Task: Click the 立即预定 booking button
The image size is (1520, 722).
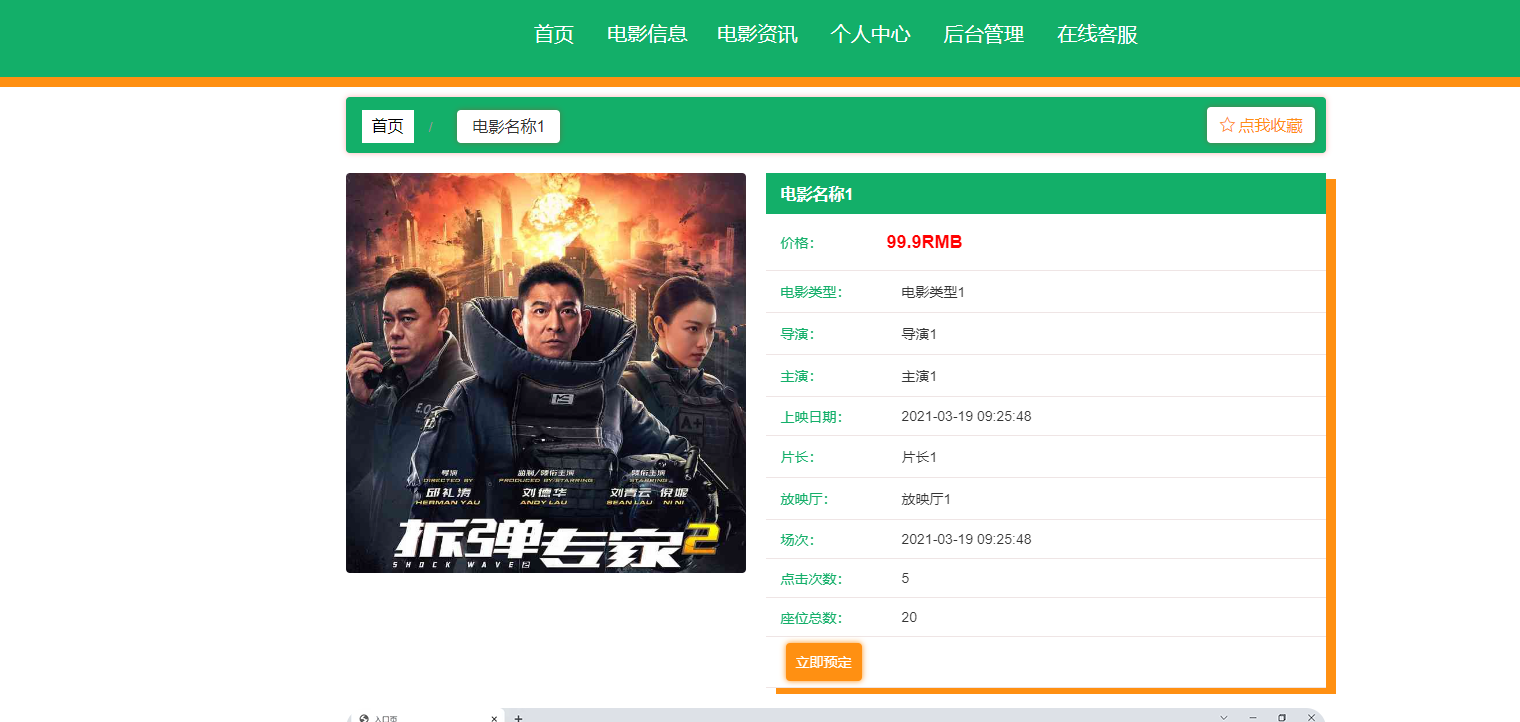Action: 823,661
